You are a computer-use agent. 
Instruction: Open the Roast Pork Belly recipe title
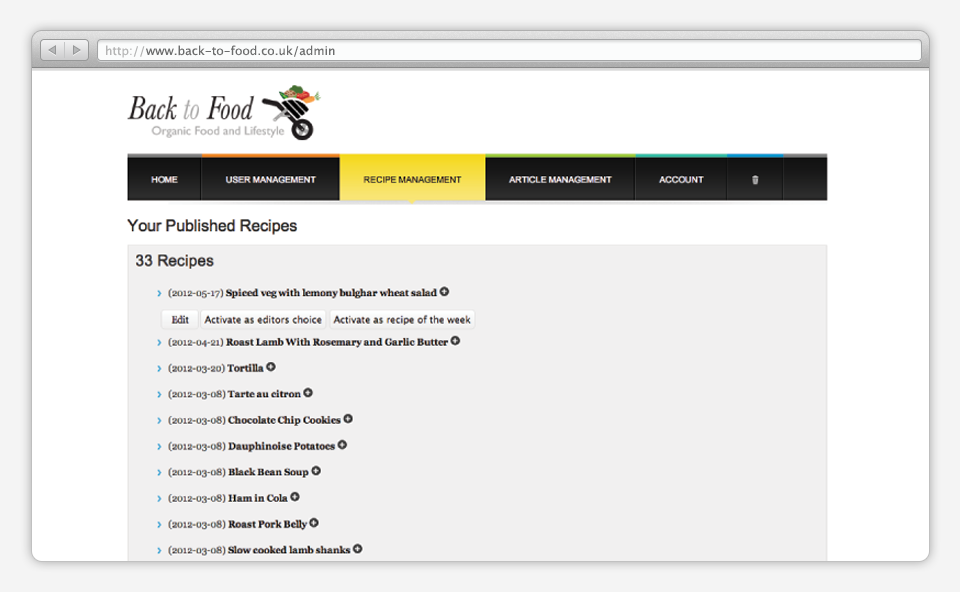[x=268, y=524]
